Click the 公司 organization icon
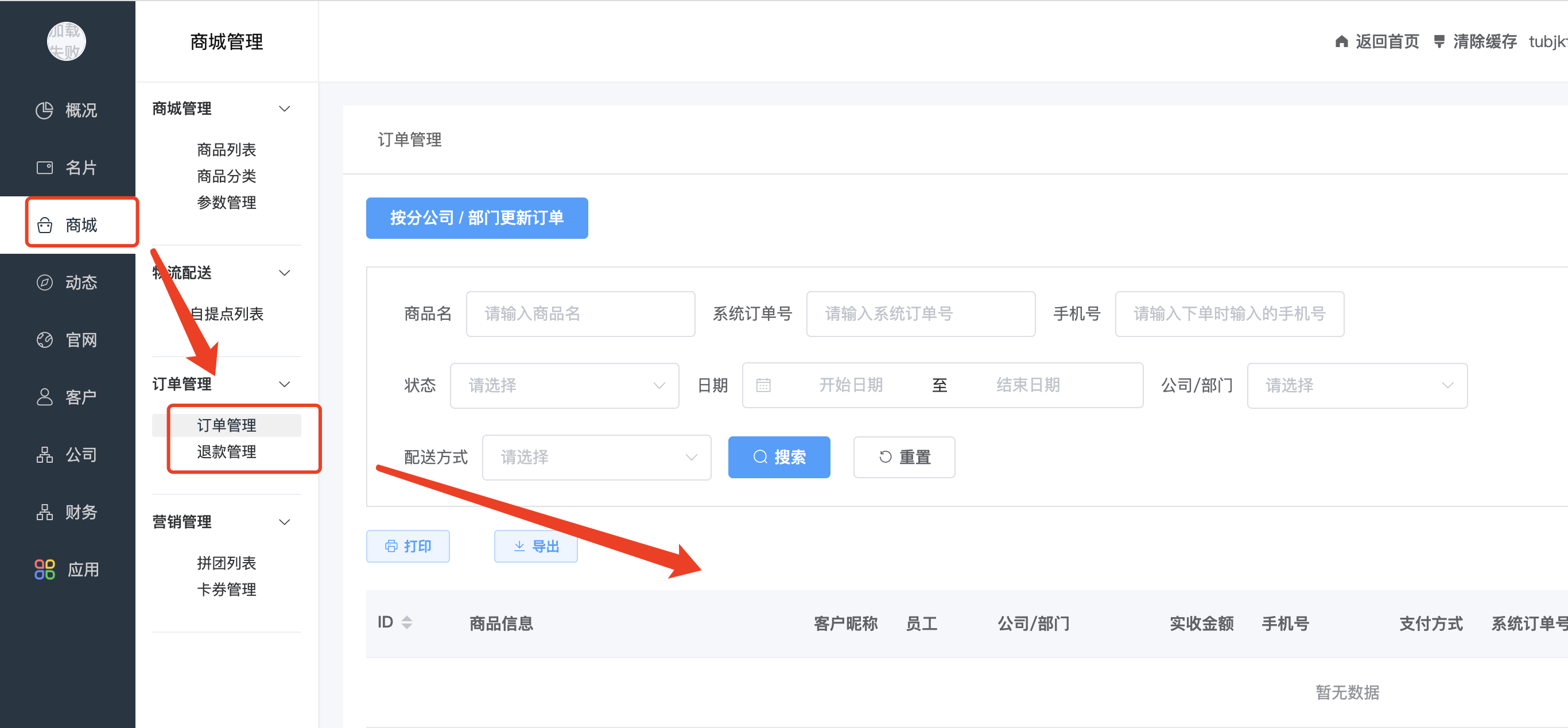 pos(44,455)
